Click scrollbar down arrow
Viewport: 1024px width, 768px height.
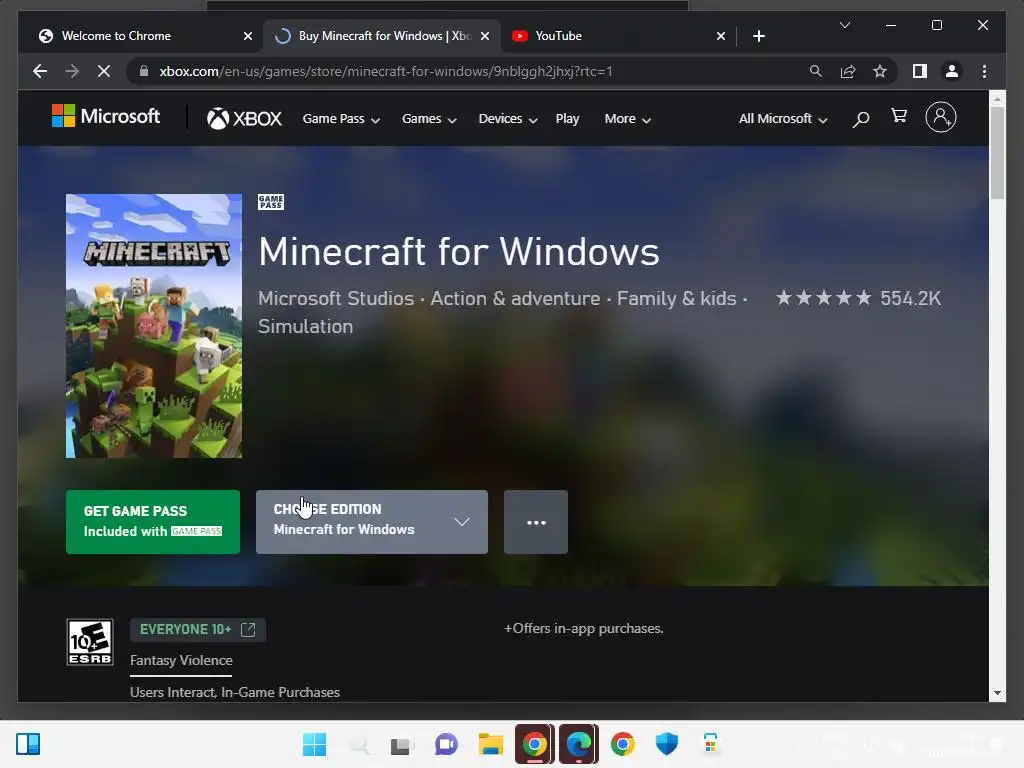(997, 694)
